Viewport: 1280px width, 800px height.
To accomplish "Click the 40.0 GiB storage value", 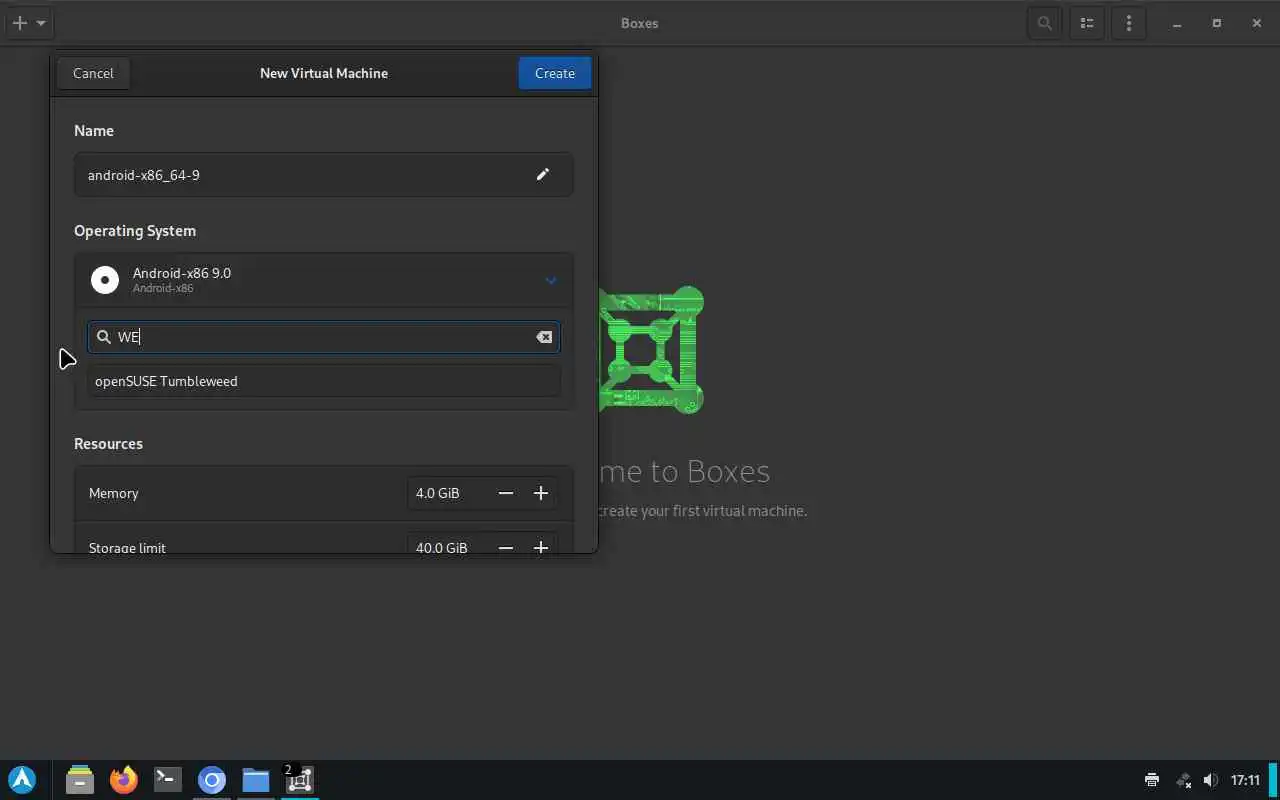I will click(442, 547).
